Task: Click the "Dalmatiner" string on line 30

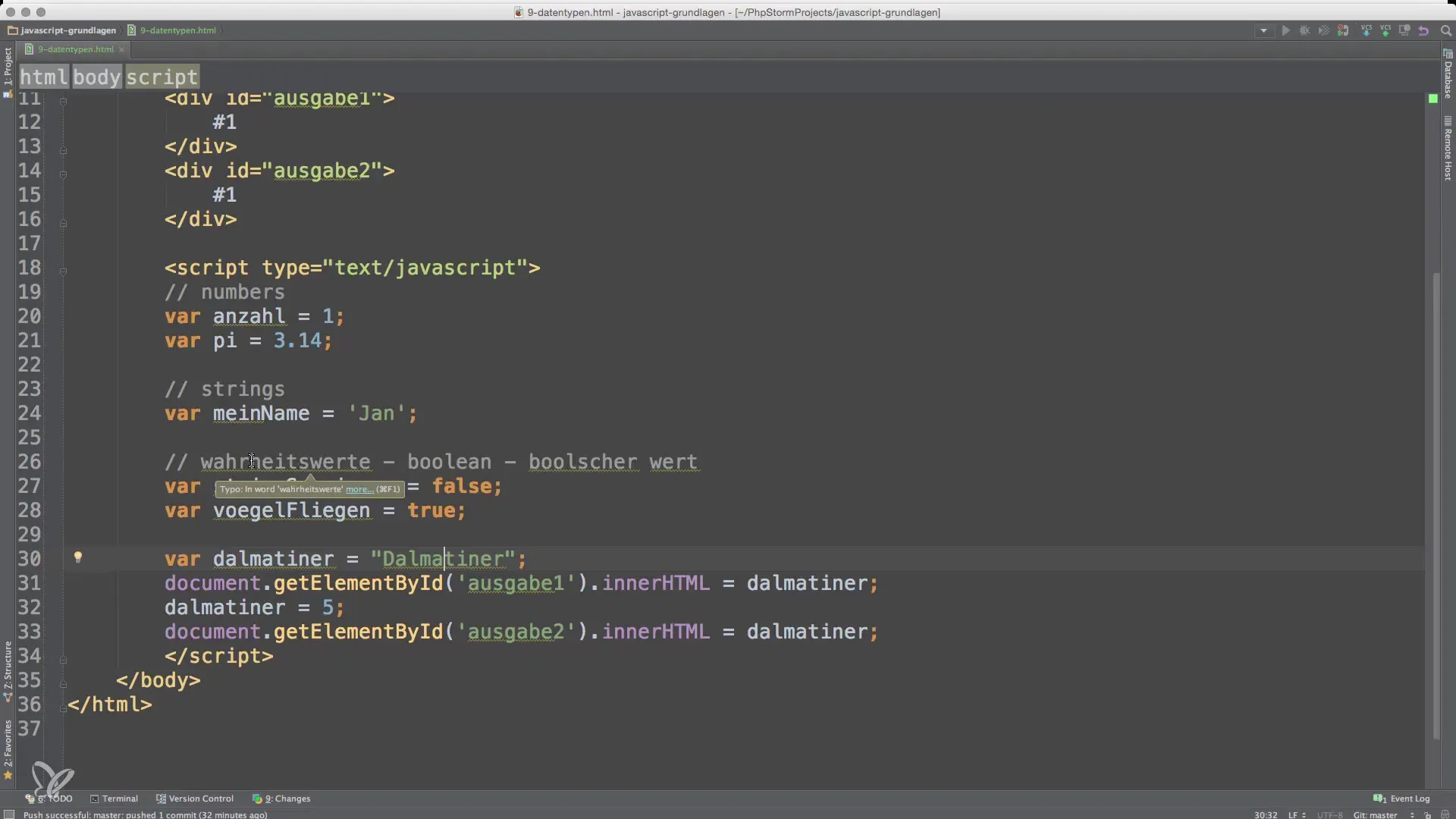Action: coord(443,559)
